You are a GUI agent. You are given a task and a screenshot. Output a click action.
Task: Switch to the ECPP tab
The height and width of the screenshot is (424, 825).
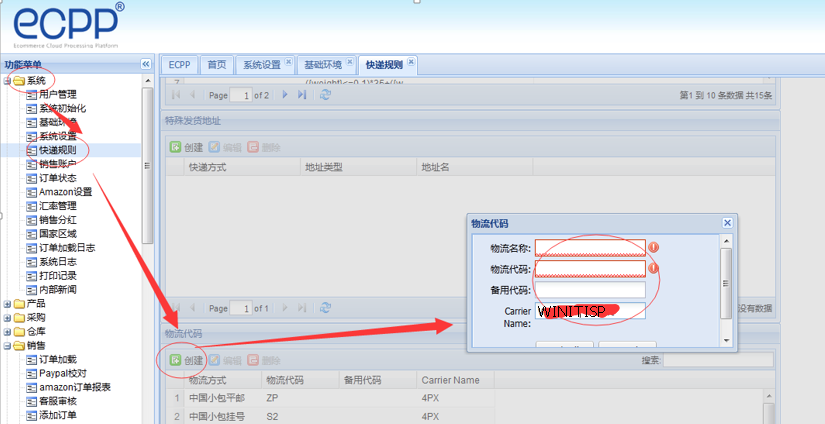pos(179,65)
